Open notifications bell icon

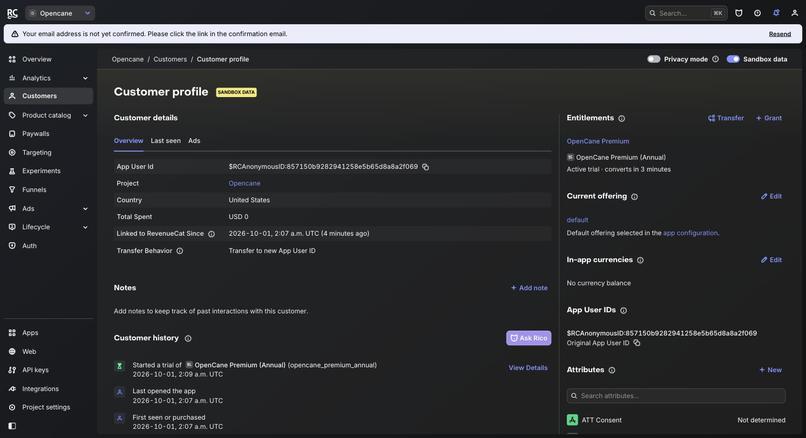pos(776,13)
